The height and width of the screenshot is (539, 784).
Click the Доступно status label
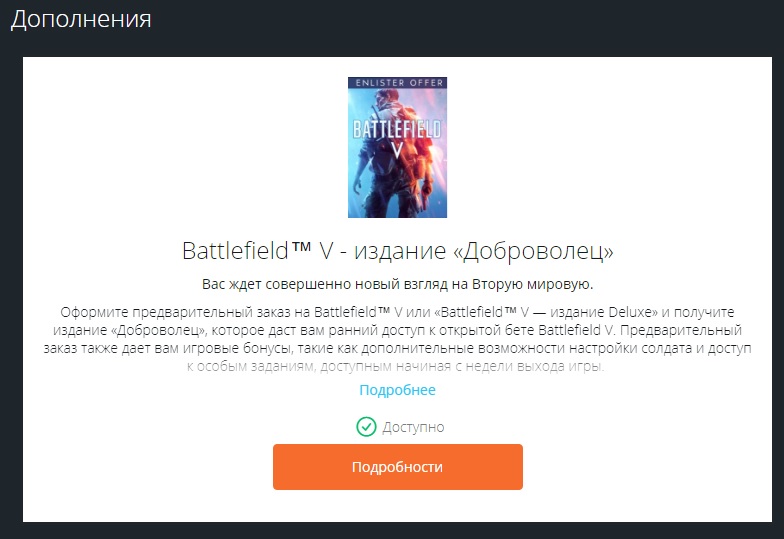[x=413, y=428]
